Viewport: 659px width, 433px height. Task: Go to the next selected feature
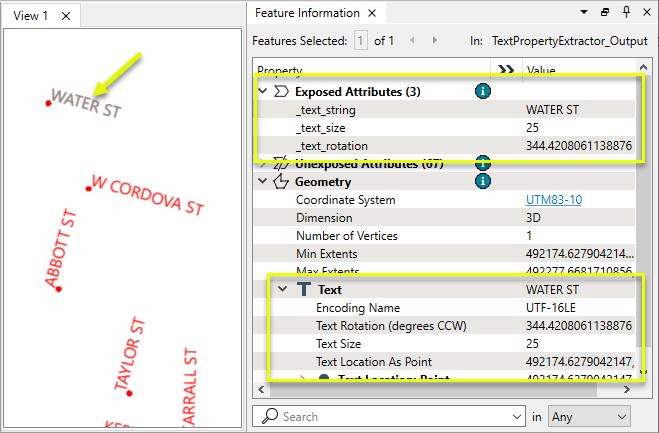click(434, 41)
